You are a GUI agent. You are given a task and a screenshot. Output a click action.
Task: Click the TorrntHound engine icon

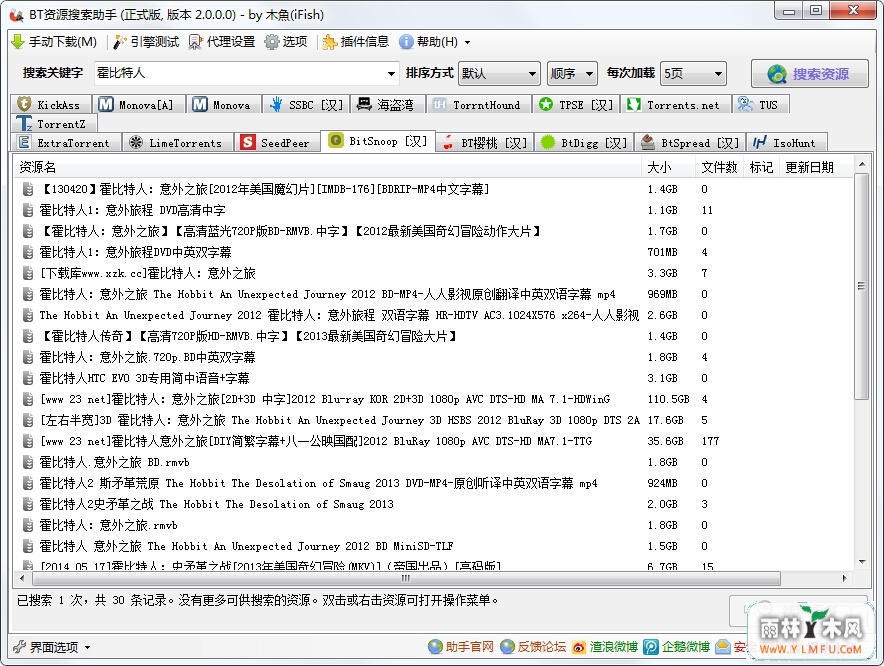coord(440,104)
